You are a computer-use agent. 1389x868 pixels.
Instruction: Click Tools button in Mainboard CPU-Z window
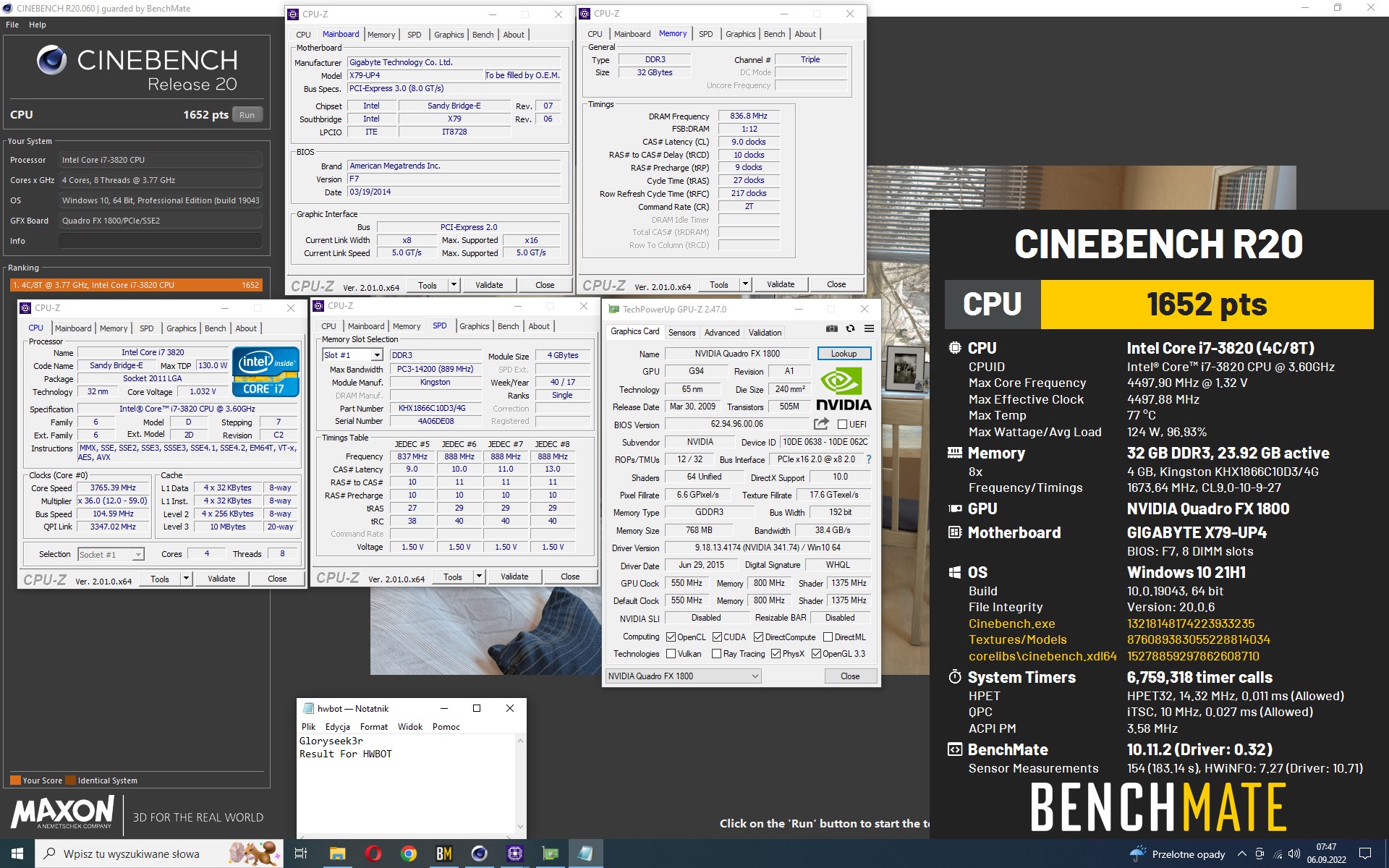click(x=428, y=285)
